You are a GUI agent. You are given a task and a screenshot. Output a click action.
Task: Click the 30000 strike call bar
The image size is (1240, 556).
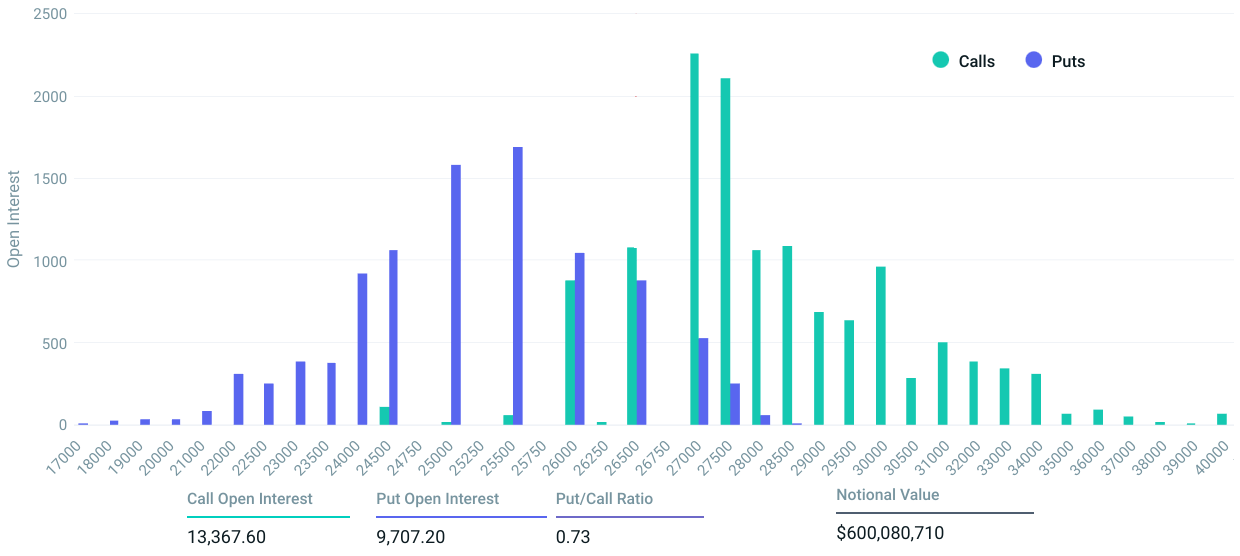coord(881,346)
